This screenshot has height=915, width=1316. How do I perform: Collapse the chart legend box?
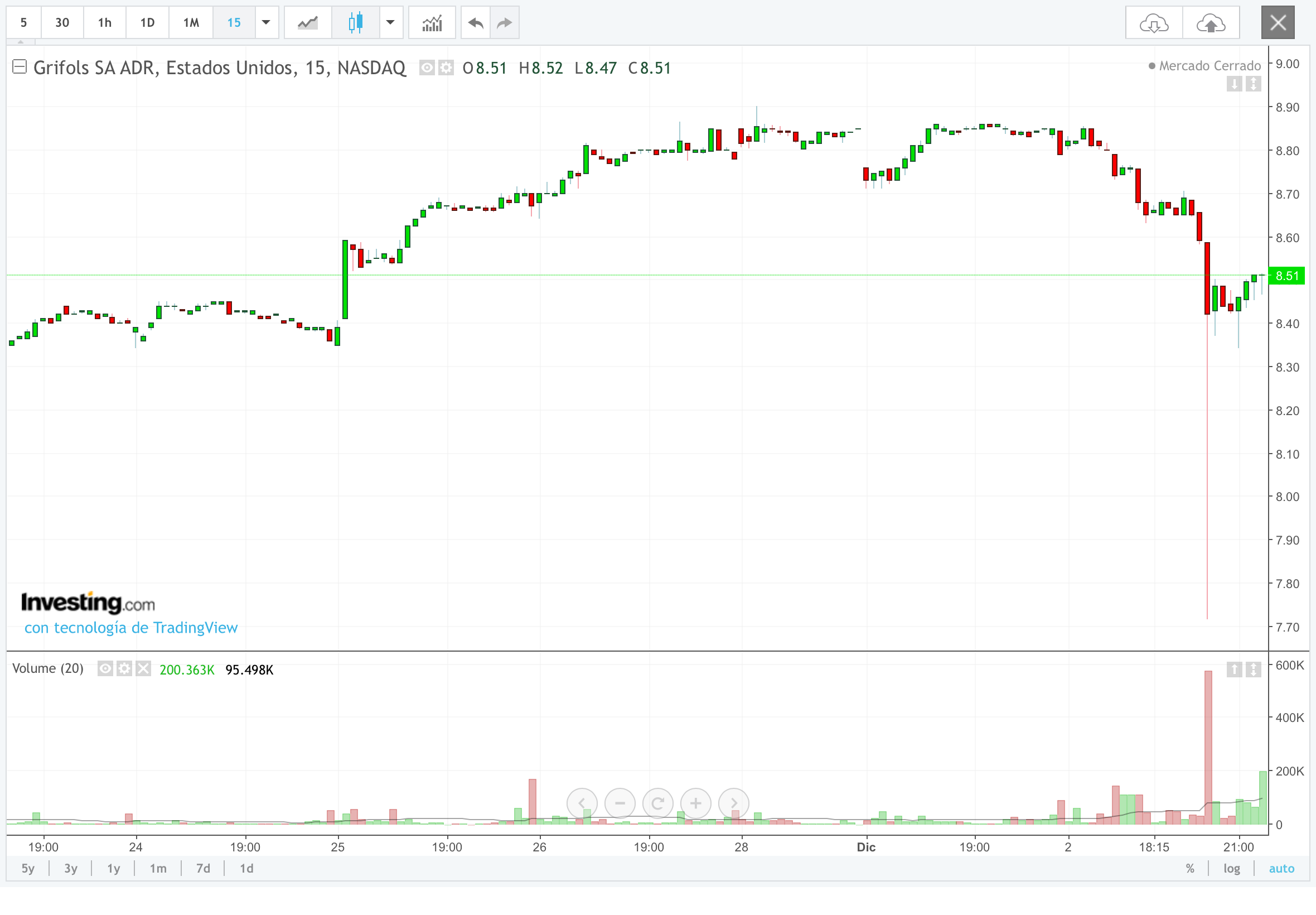coord(20,67)
